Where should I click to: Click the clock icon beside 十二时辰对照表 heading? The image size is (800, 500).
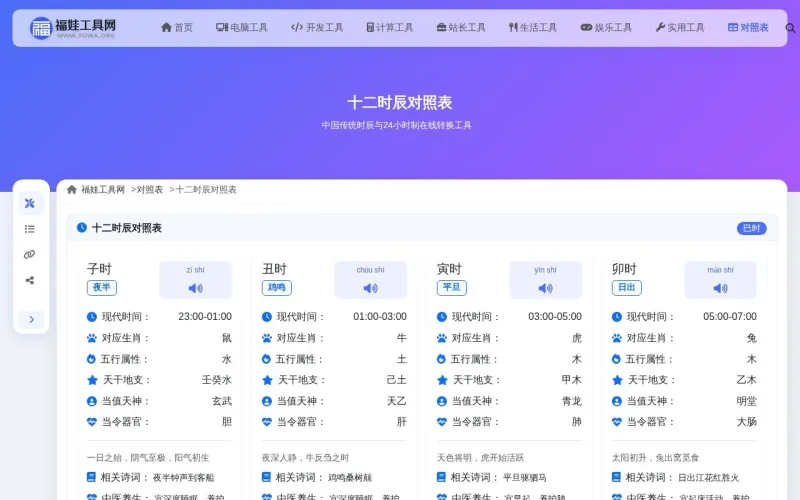click(x=82, y=228)
